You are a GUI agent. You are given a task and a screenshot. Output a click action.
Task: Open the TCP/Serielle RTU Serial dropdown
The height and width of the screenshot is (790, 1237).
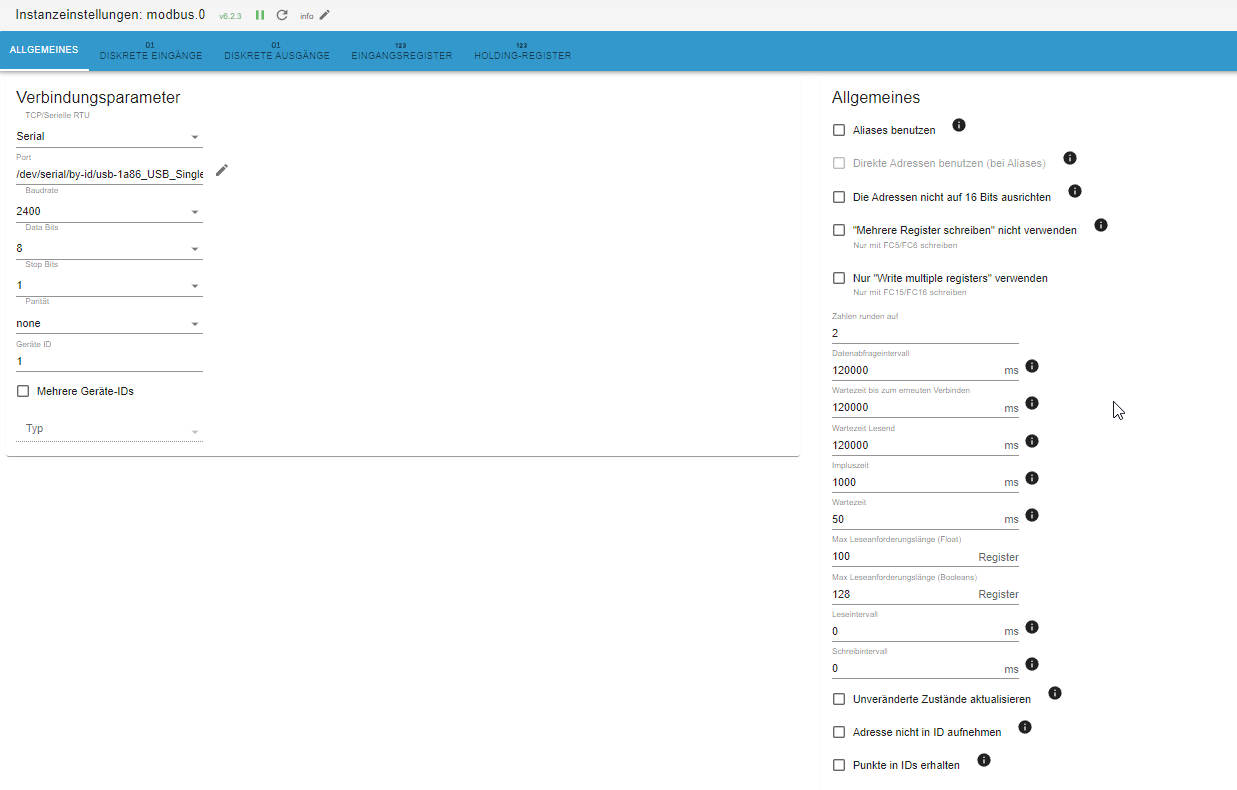point(109,136)
